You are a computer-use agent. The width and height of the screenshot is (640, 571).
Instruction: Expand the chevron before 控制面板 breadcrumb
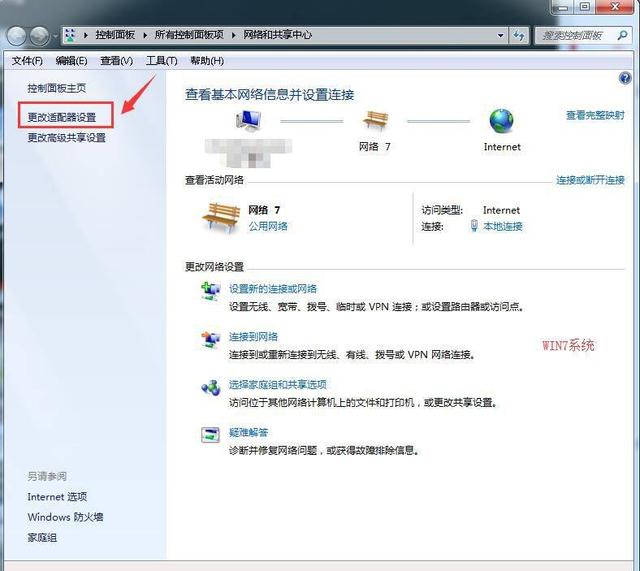(x=86, y=36)
